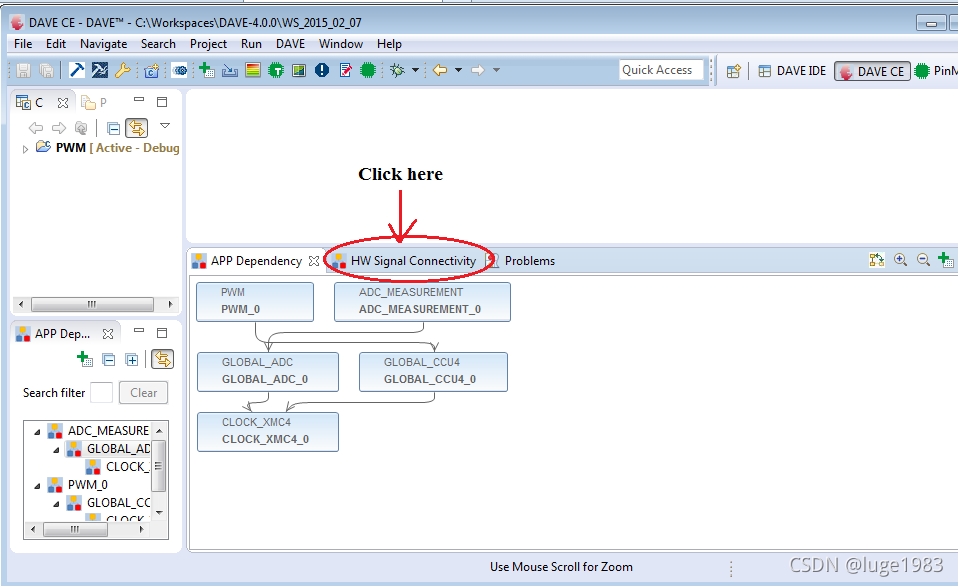Screen dimensions: 958x586
Task: Click the gears icon in the toolbar
Action: pyautogui.click(x=180, y=71)
